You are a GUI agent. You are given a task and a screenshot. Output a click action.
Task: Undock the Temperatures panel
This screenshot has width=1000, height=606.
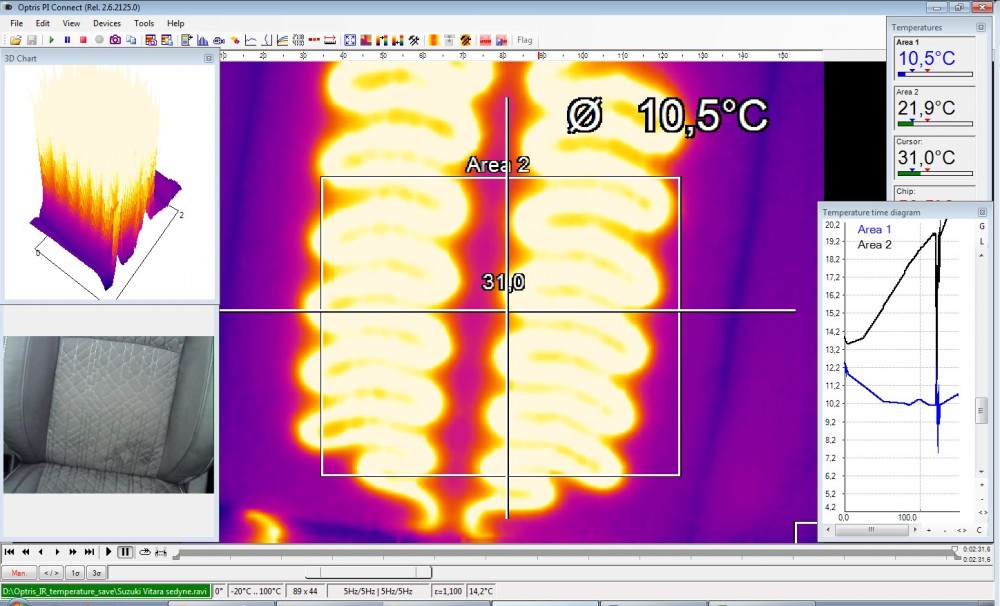click(x=981, y=27)
